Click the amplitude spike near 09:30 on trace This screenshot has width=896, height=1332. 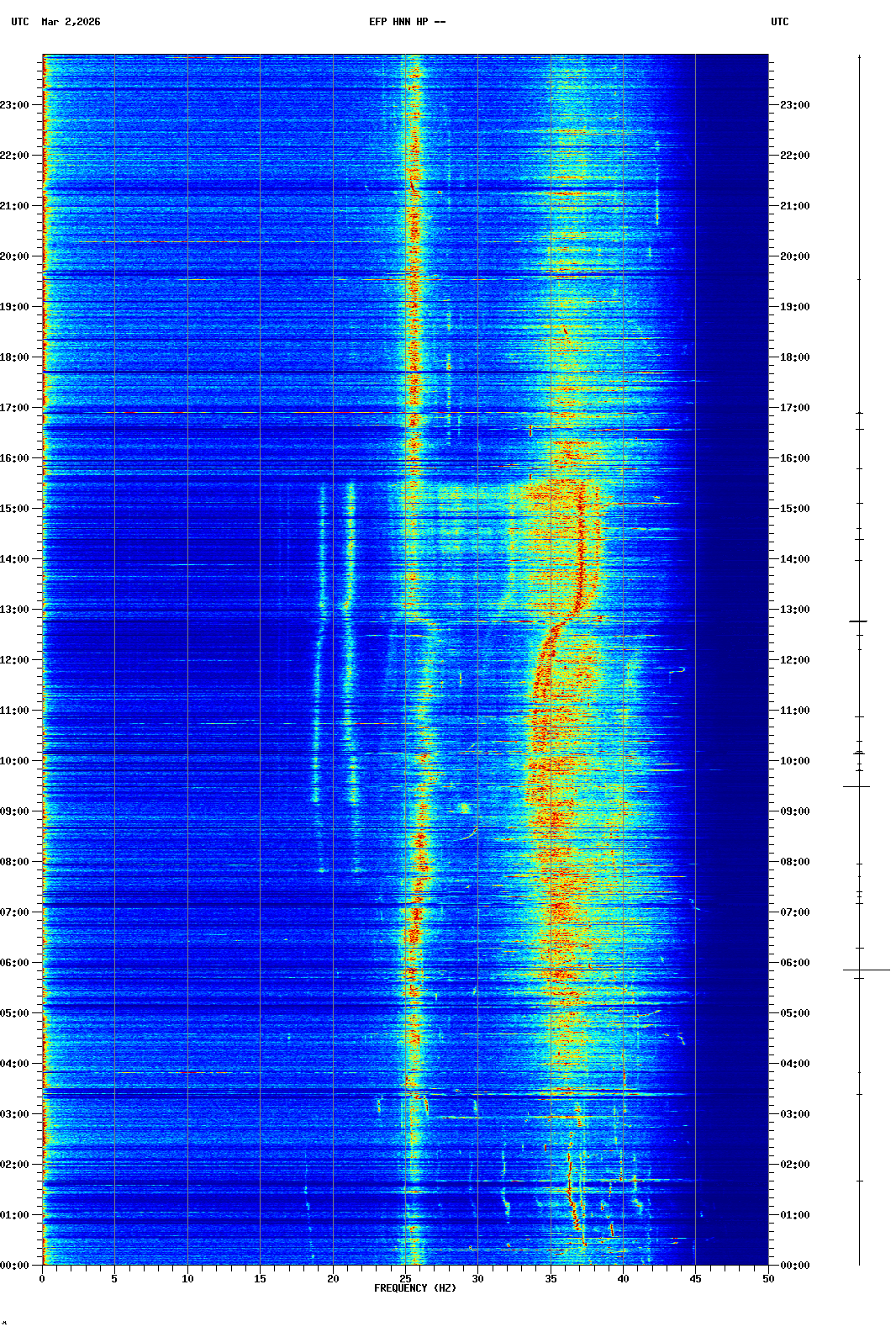point(856,787)
